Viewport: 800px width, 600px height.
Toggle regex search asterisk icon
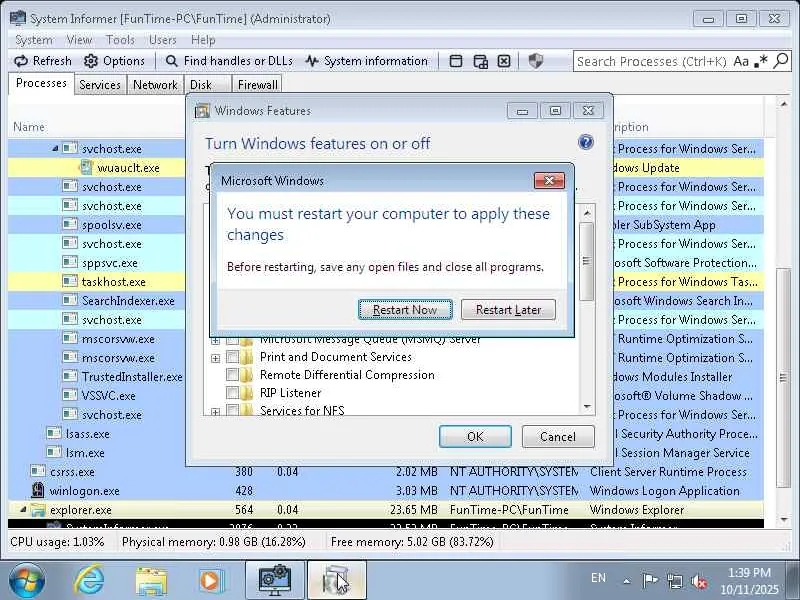coord(761,61)
